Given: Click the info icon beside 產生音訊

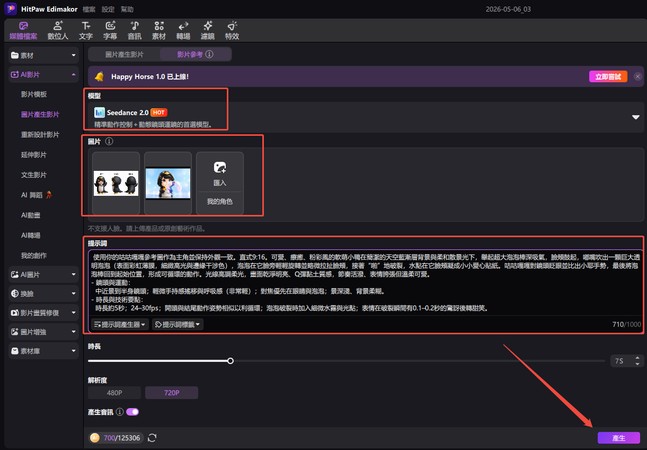Looking at the screenshot, I should tap(120, 412).
